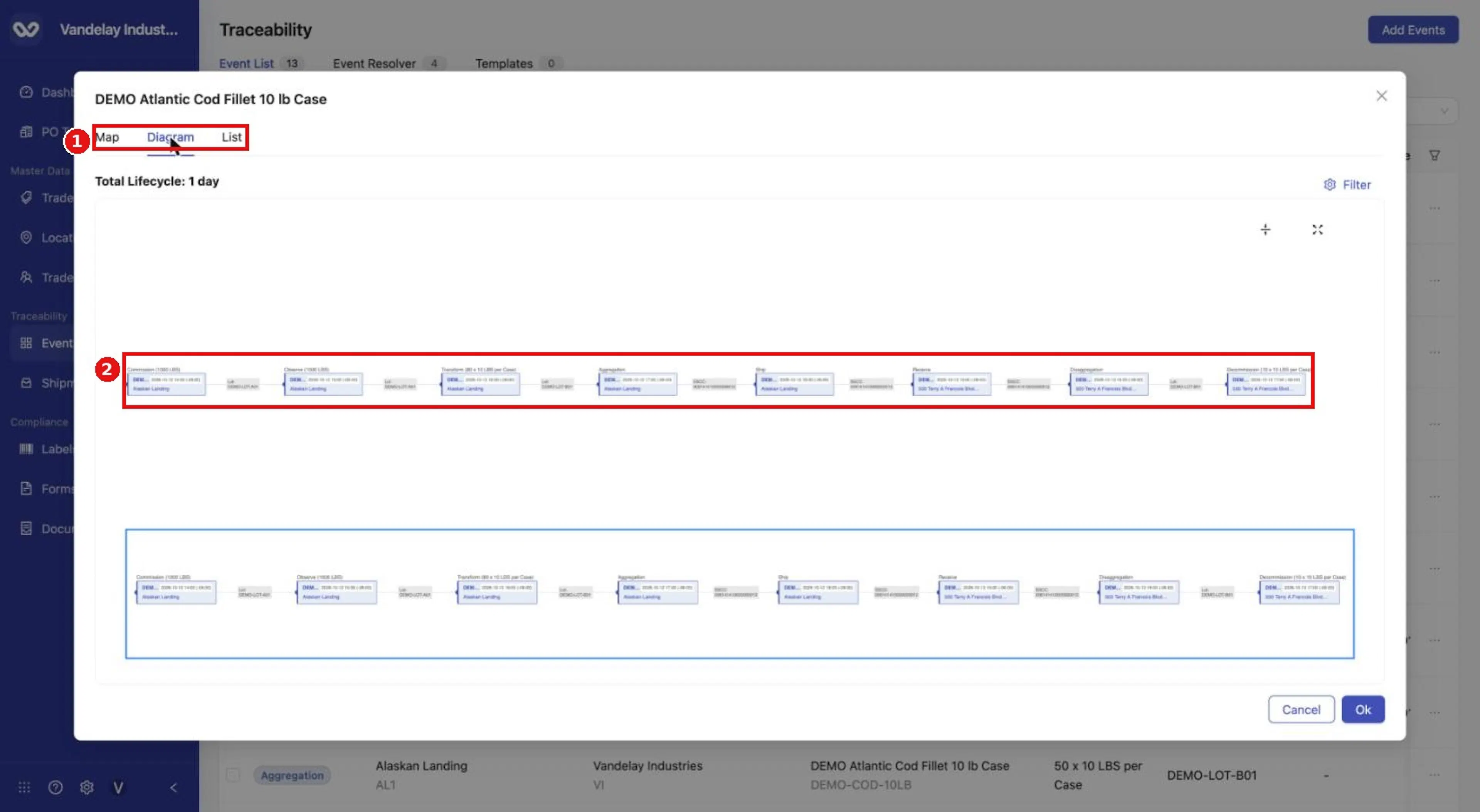Select the Aggregation node in the diagram
Screen dimensions: 1480x812
638,384
